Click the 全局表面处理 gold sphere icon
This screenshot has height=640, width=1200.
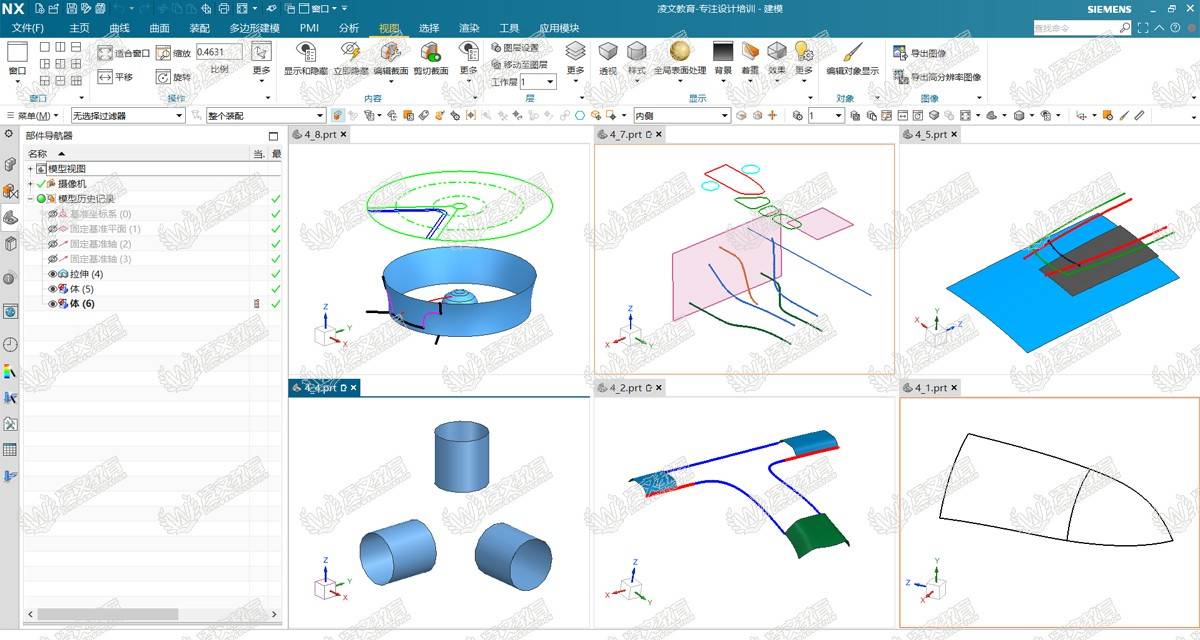point(680,51)
